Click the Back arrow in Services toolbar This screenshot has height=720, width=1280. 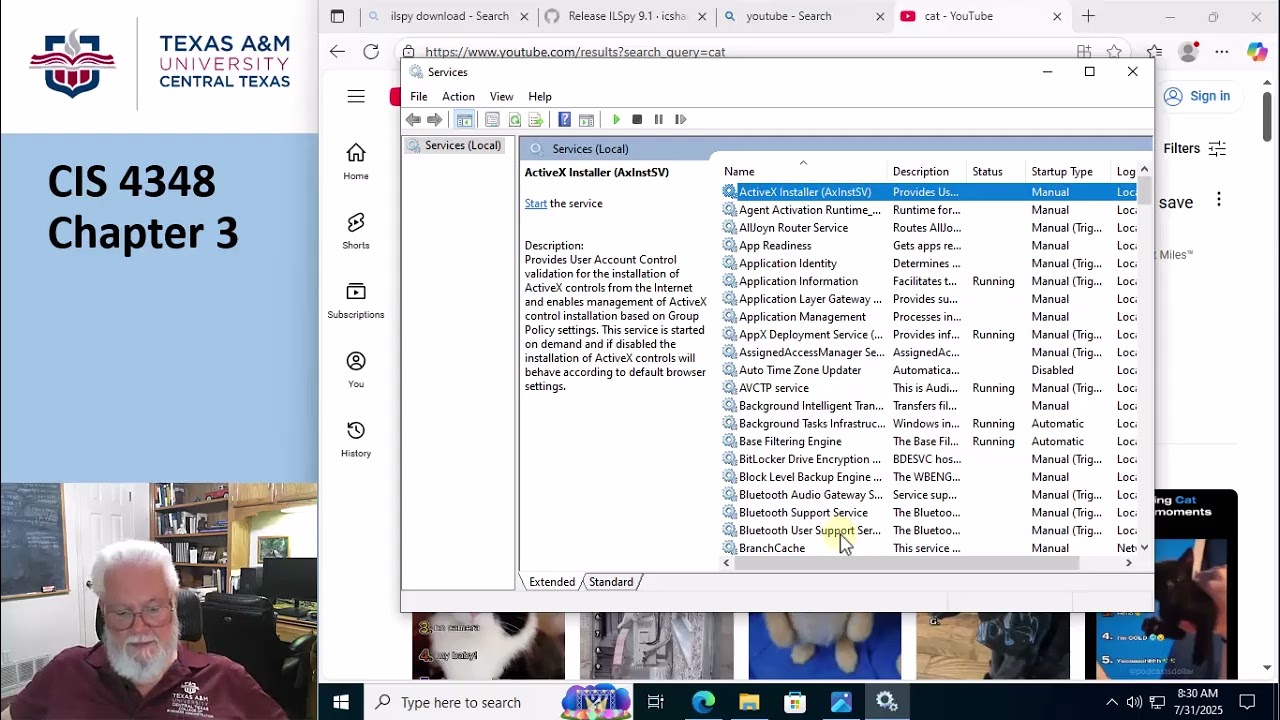pyautogui.click(x=413, y=120)
